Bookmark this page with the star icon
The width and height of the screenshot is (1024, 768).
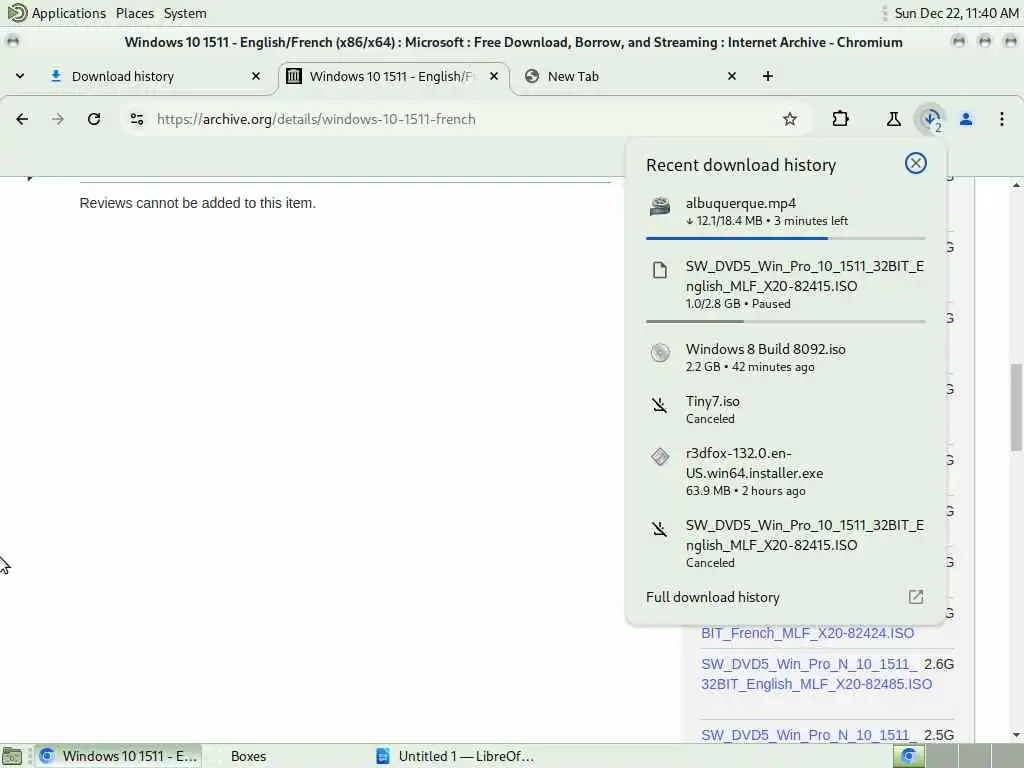pos(790,119)
